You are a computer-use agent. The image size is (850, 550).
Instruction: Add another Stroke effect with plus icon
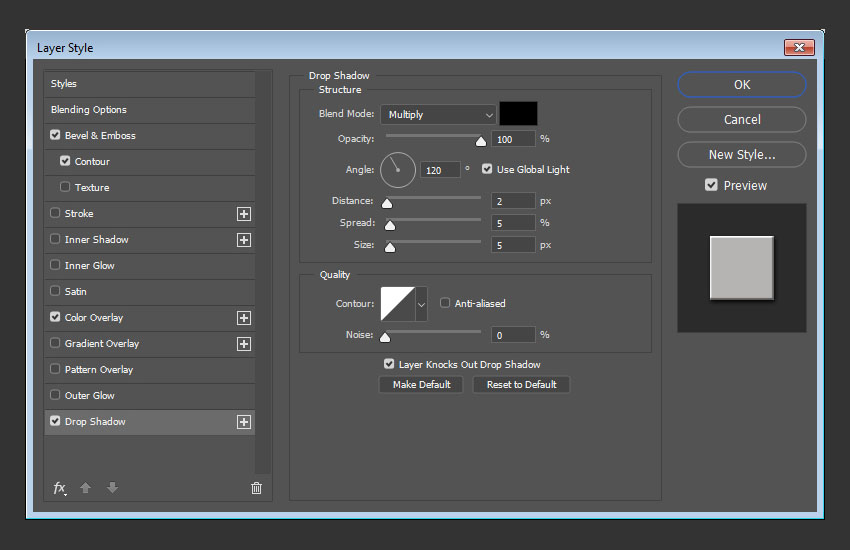click(x=244, y=214)
